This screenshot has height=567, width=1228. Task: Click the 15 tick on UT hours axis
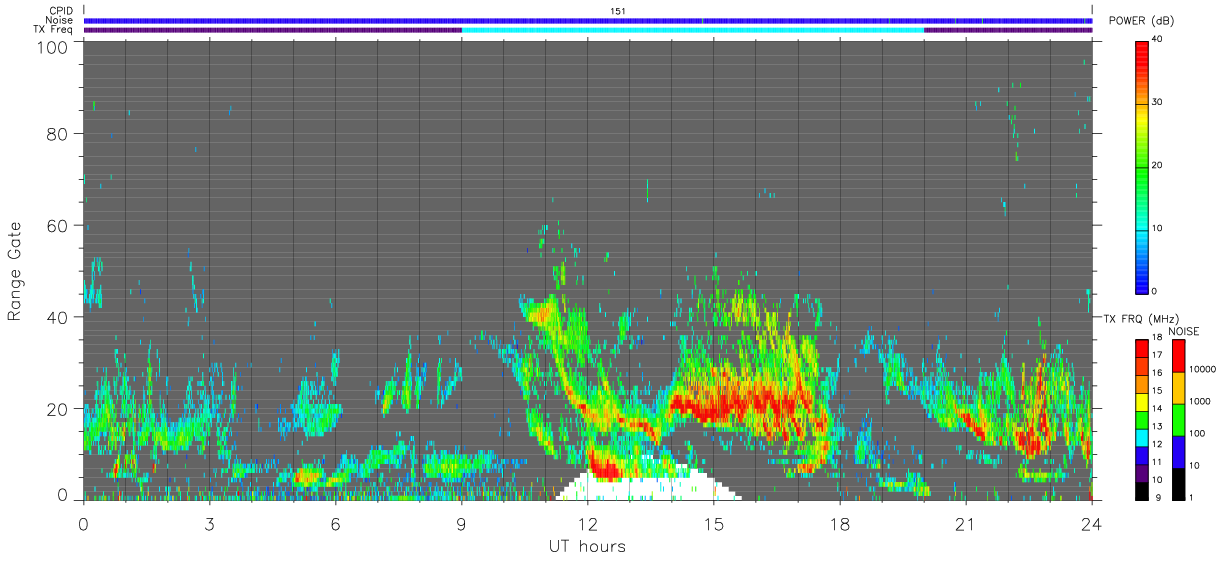coord(713,523)
